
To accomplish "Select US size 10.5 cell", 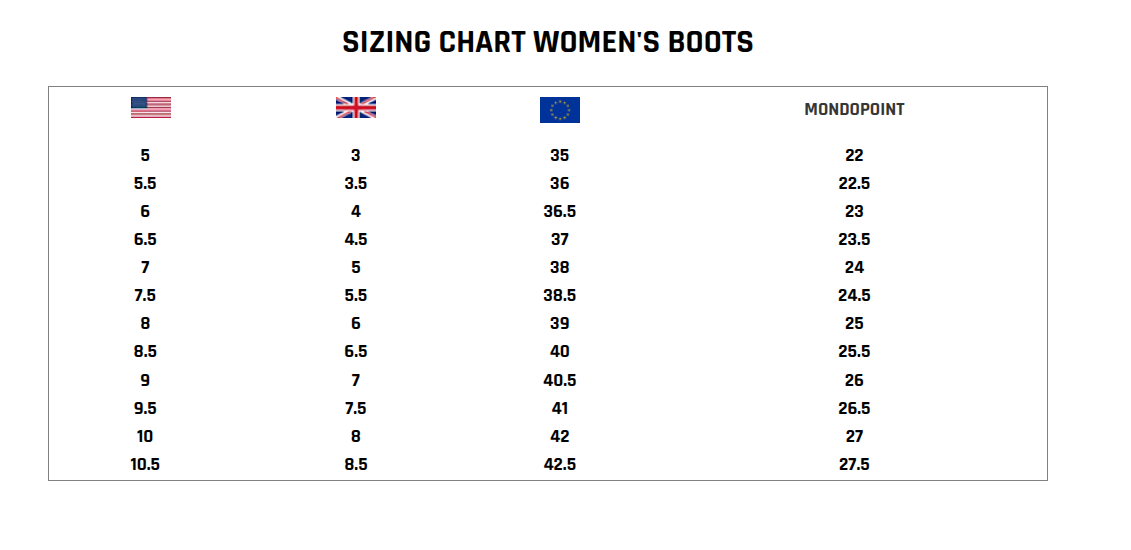I will point(145,464).
